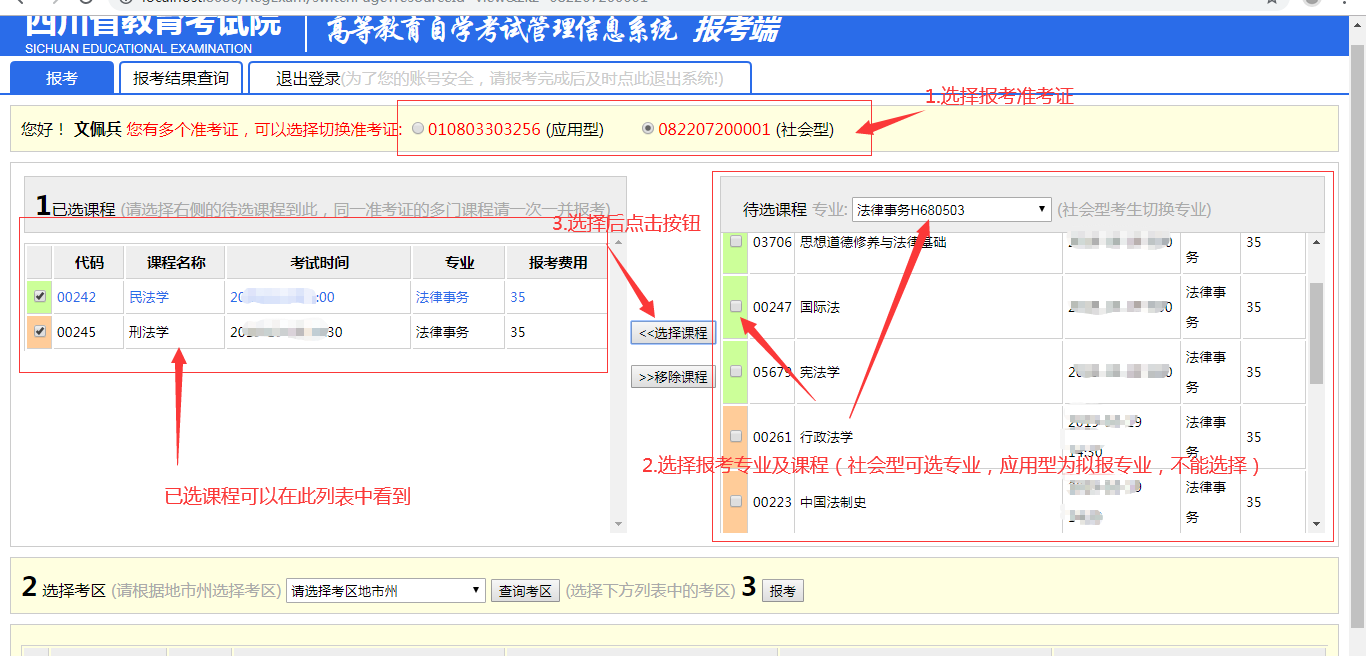Enable the 00261 行政法学 checkbox
Screen dimensions: 1366x656
736,436
